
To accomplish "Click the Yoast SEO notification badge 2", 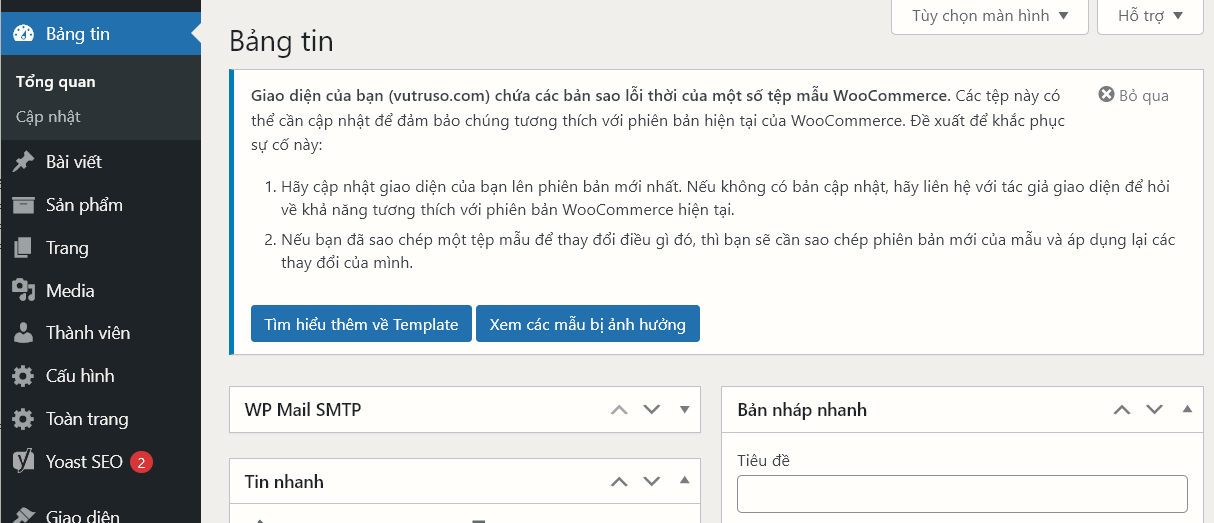I will click(x=141, y=462).
